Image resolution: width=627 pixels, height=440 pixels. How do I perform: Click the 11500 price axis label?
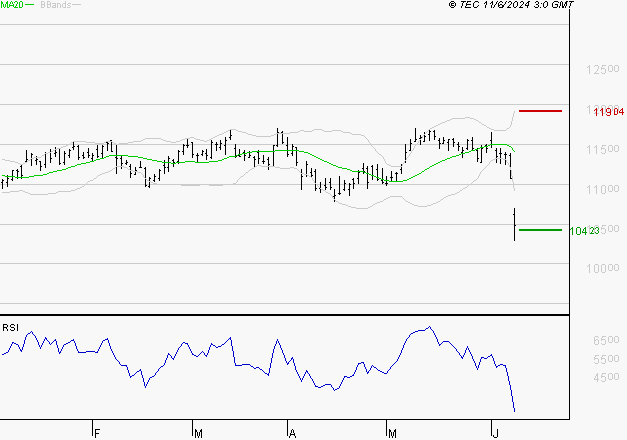tap(603, 149)
